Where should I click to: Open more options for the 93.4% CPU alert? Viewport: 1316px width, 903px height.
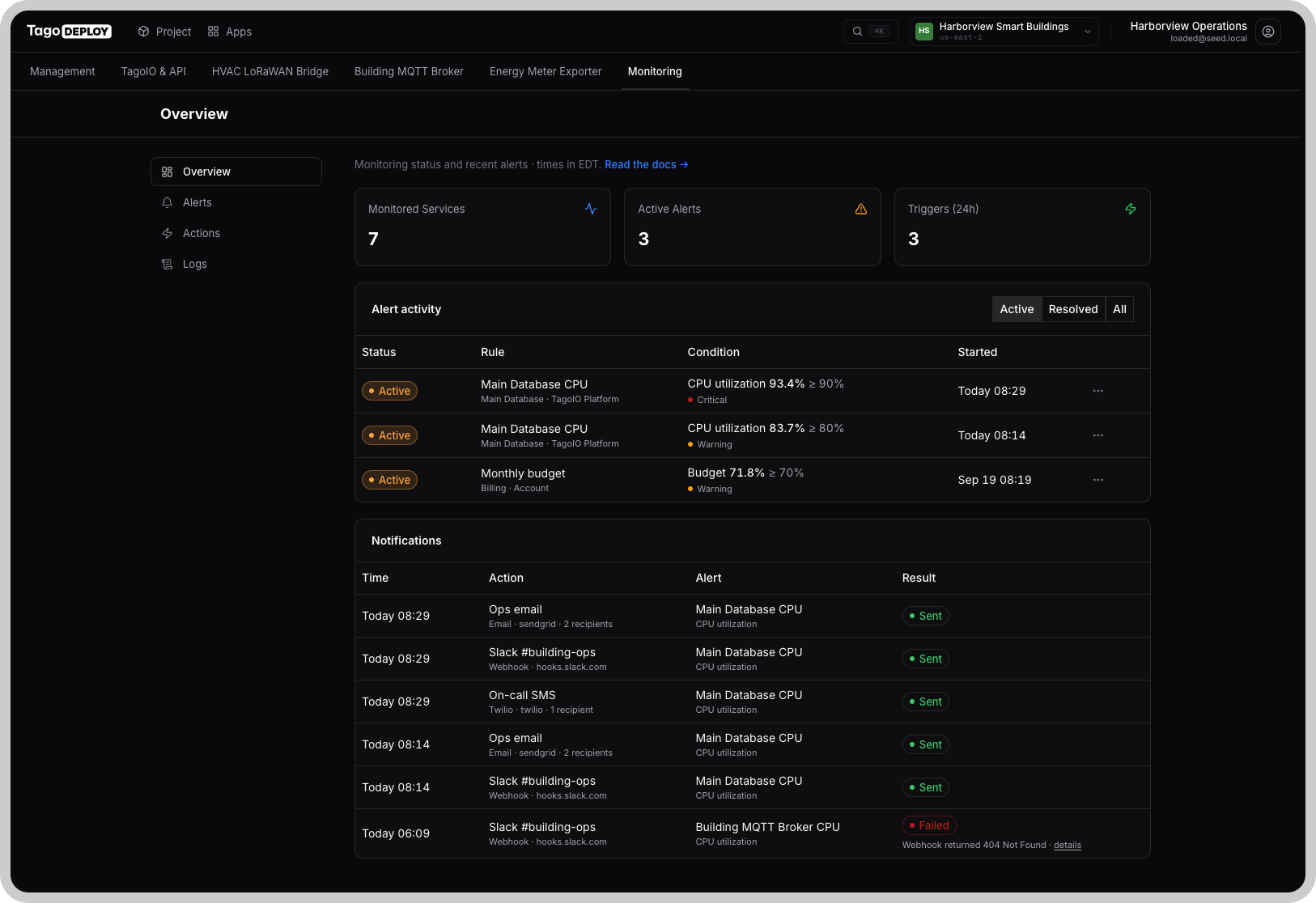pos(1098,391)
